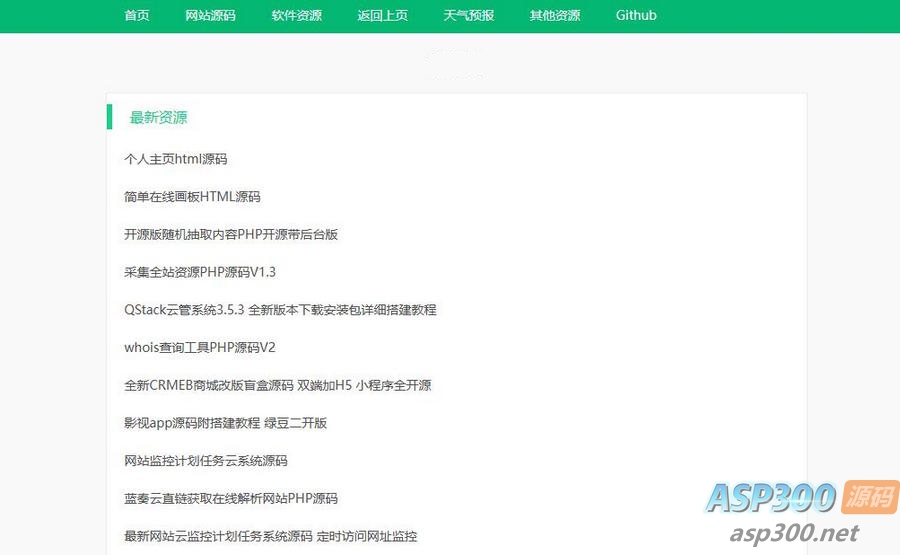Open the 简单在线画板HTML源码 link
Image resolution: width=900 pixels, height=555 pixels.
click(192, 197)
